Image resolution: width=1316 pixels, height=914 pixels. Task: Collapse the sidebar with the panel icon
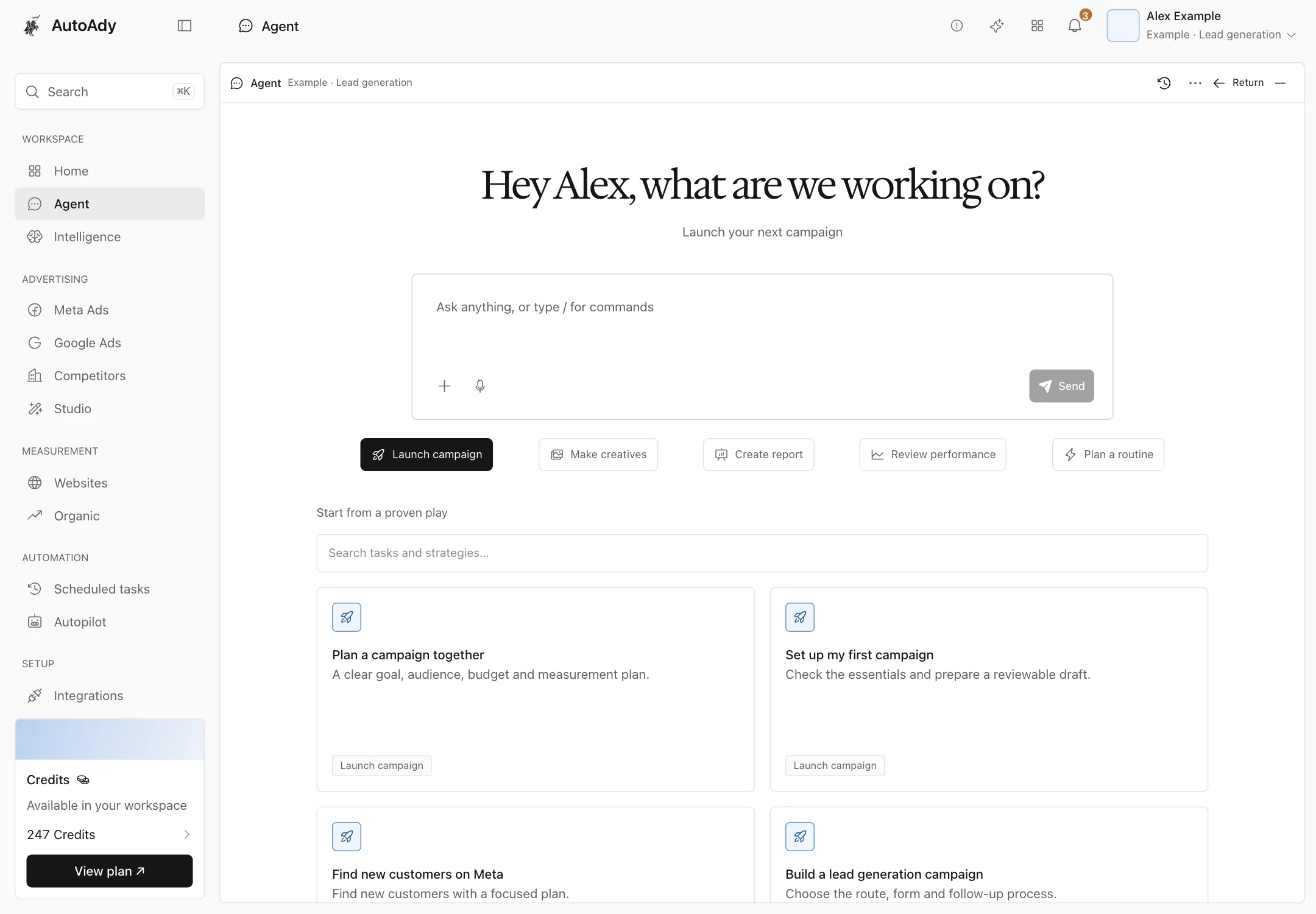[185, 26]
